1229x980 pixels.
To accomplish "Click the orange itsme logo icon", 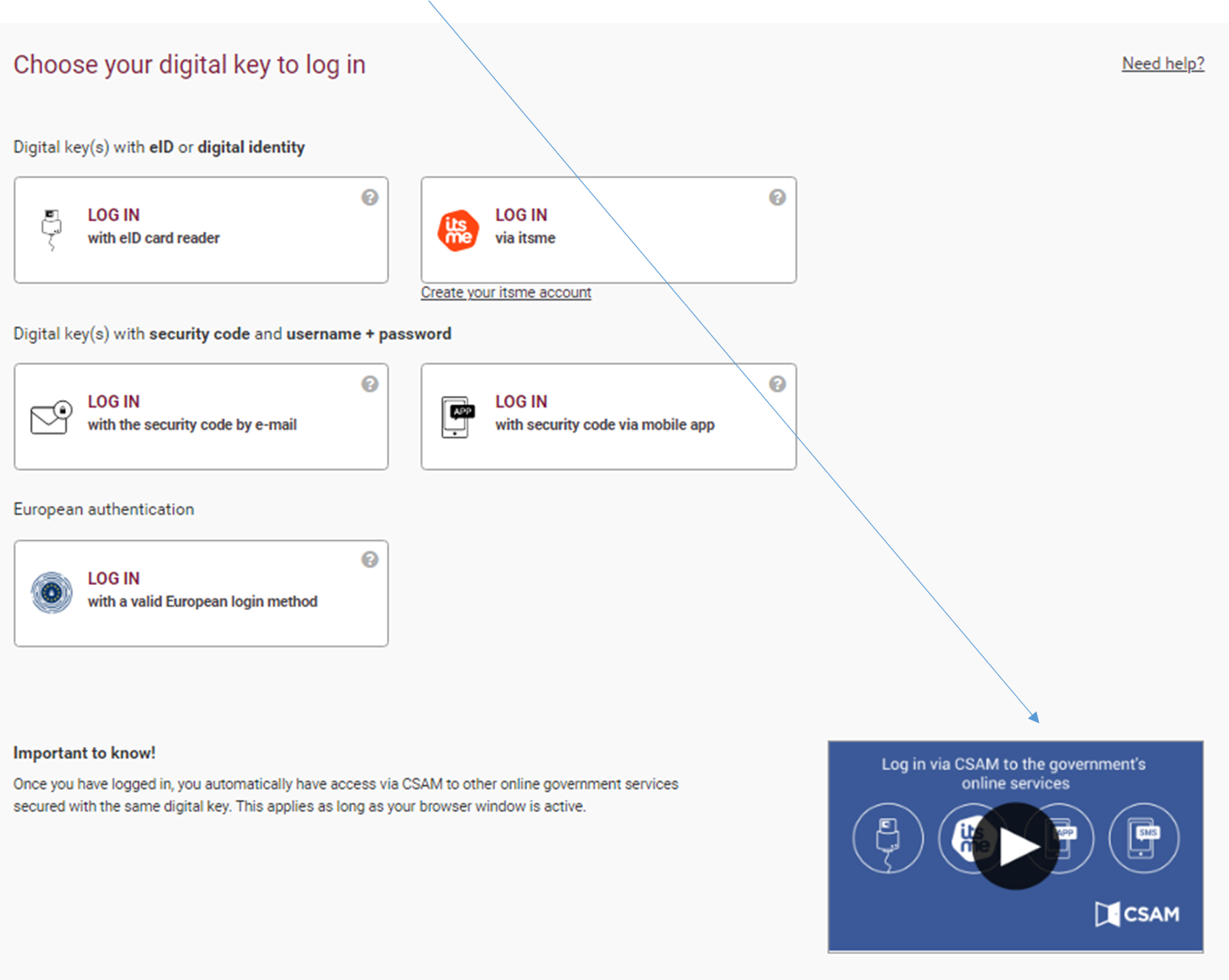I will pyautogui.click(x=458, y=231).
